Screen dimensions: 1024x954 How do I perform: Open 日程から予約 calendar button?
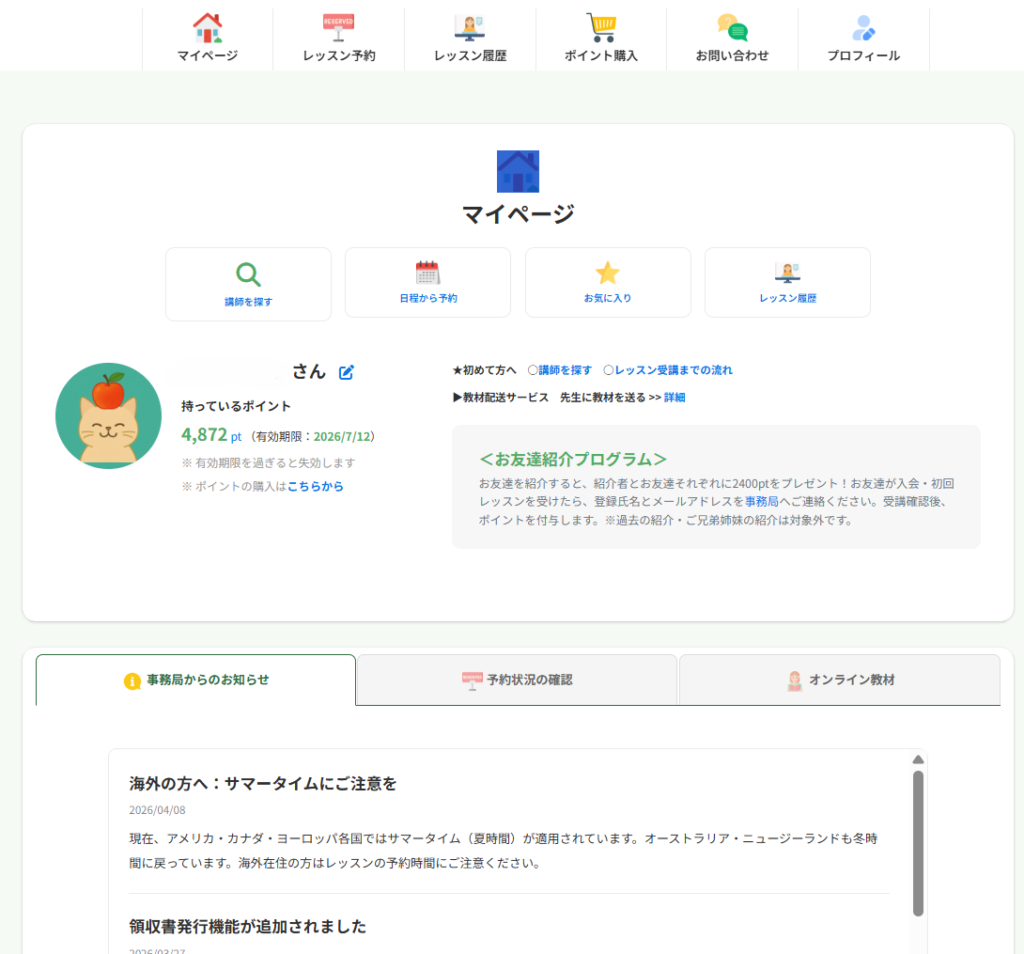(427, 283)
